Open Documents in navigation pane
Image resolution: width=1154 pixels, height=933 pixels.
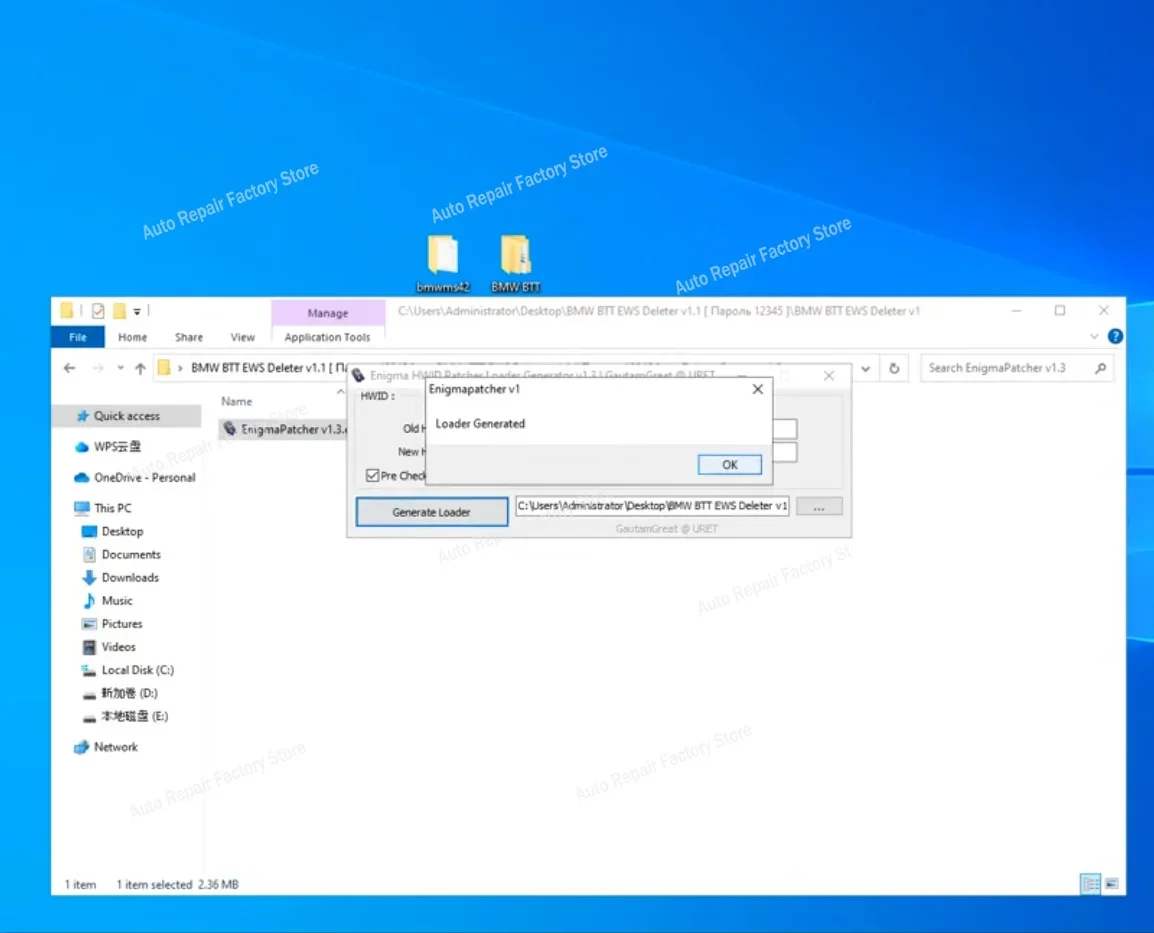pyautogui.click(x=131, y=555)
